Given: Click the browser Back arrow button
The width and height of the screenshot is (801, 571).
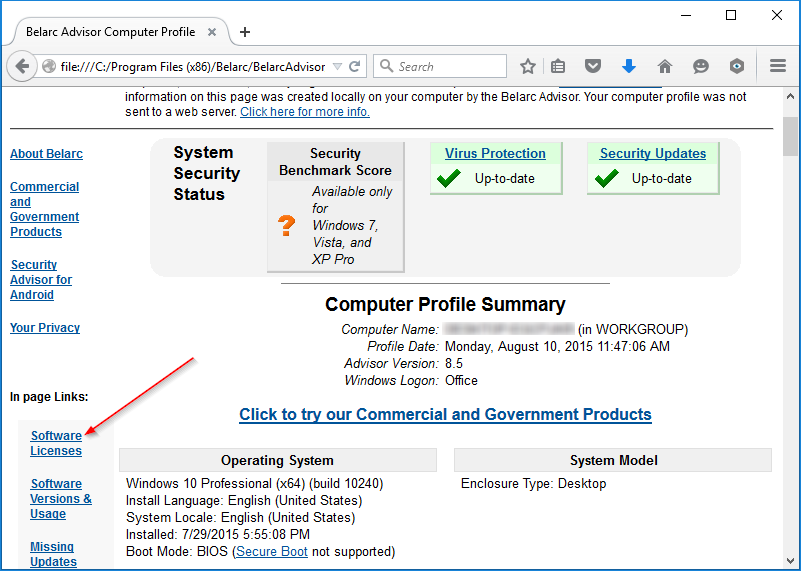Looking at the screenshot, I should pos(22,66).
